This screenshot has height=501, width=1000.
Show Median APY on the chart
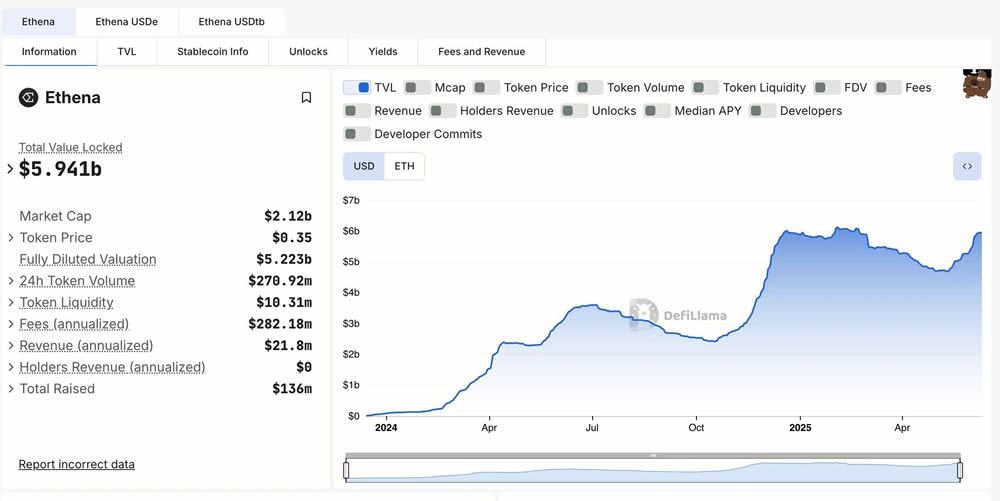(x=657, y=111)
